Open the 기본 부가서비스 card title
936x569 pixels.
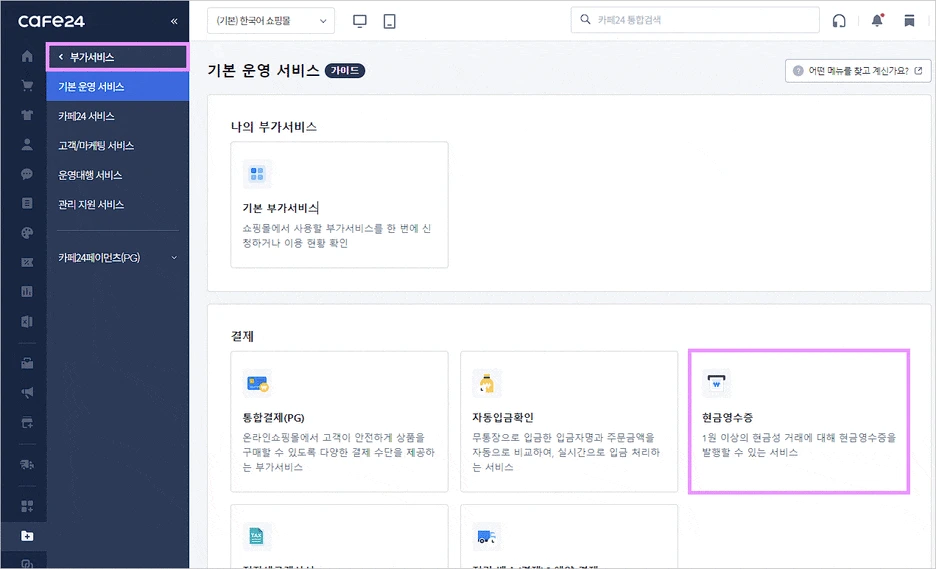[x=281, y=208]
